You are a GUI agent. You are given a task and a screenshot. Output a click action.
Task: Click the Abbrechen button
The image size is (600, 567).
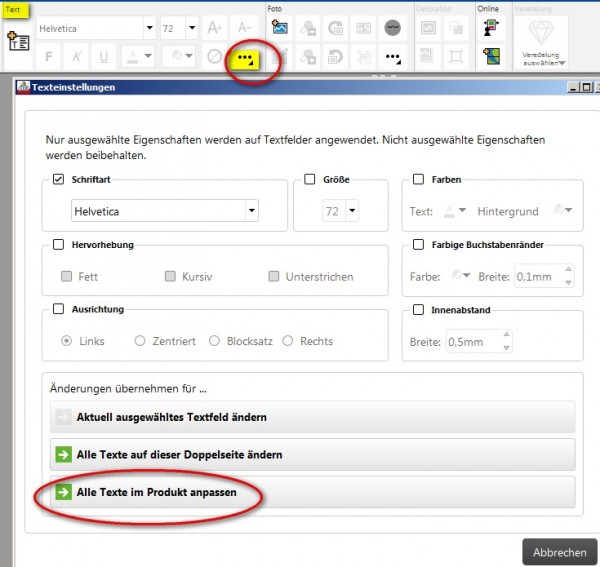(x=559, y=552)
